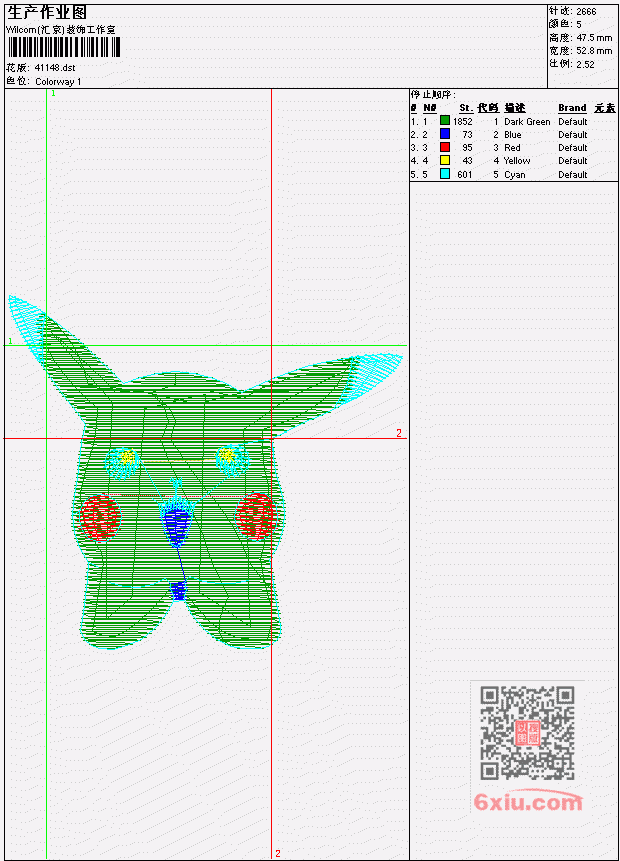The image size is (620, 861).
Task: Click stitch count 1852 in table
Action: (462, 121)
